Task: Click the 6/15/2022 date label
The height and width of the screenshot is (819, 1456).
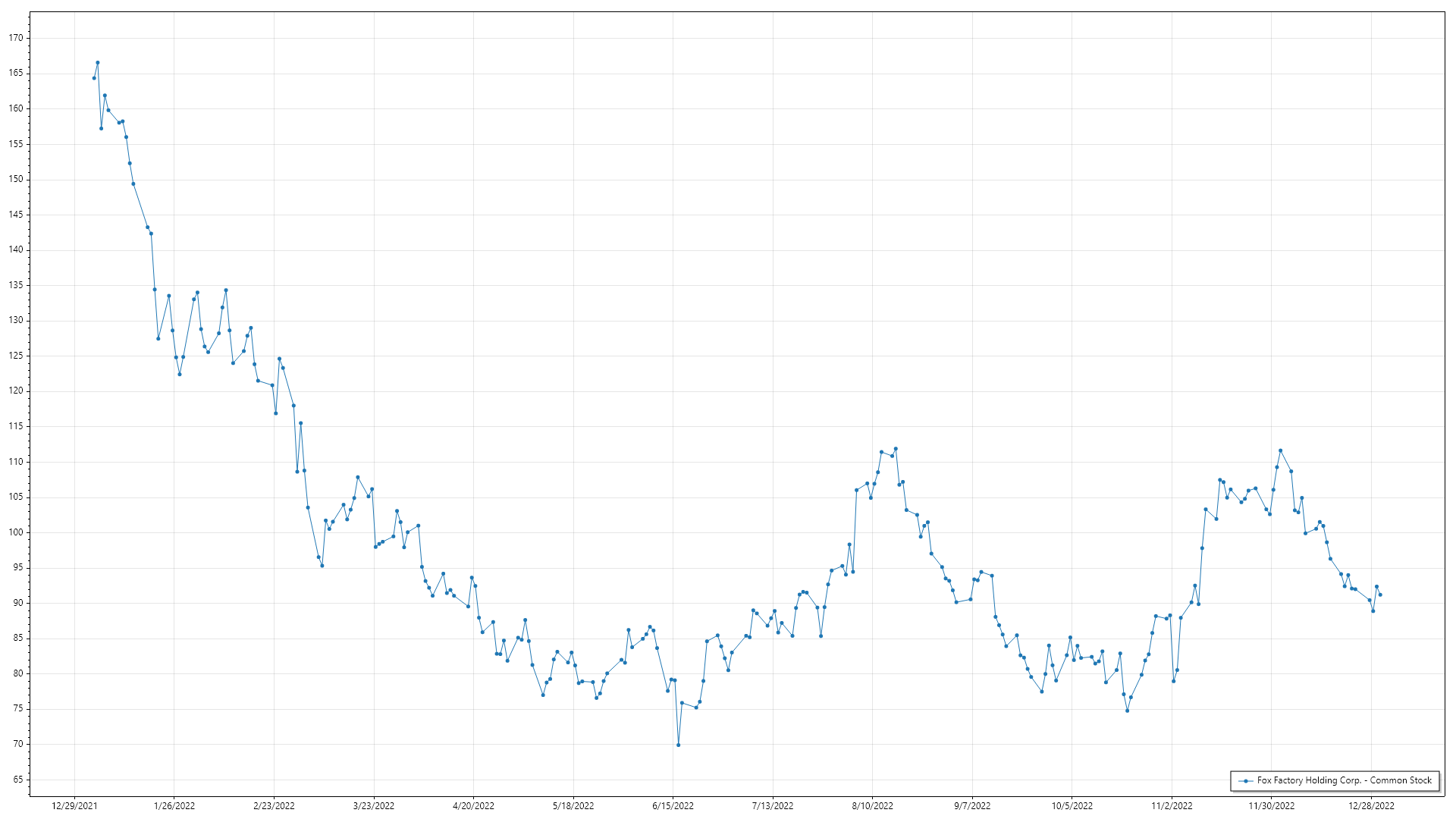Action: pos(673,806)
